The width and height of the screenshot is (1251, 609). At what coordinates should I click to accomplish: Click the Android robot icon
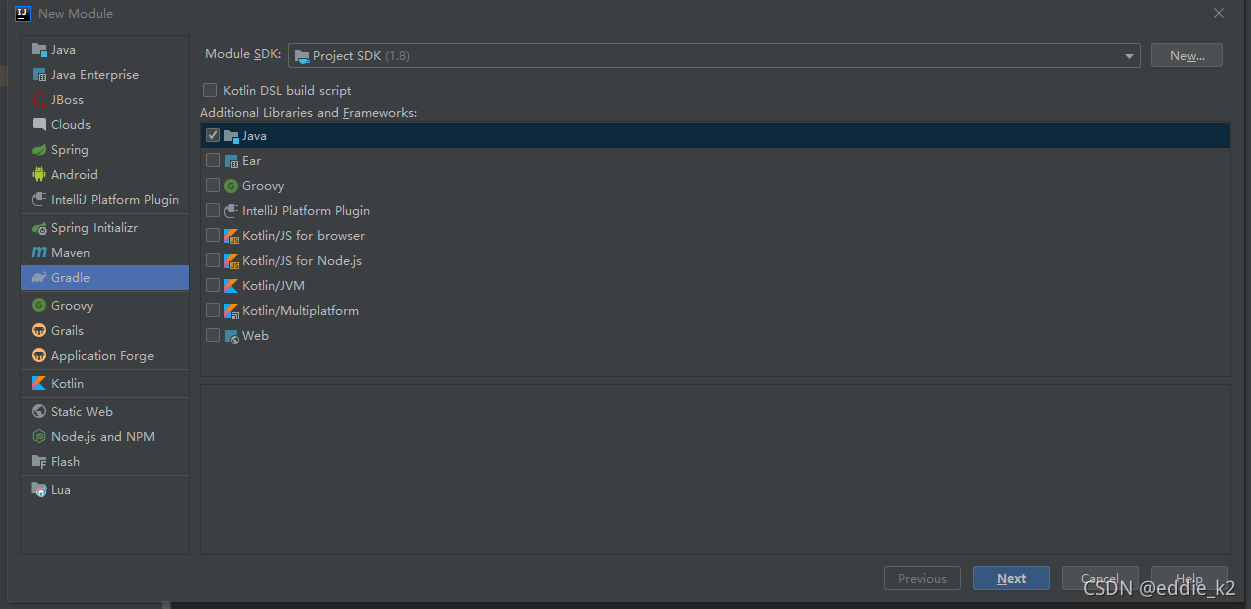(39, 175)
